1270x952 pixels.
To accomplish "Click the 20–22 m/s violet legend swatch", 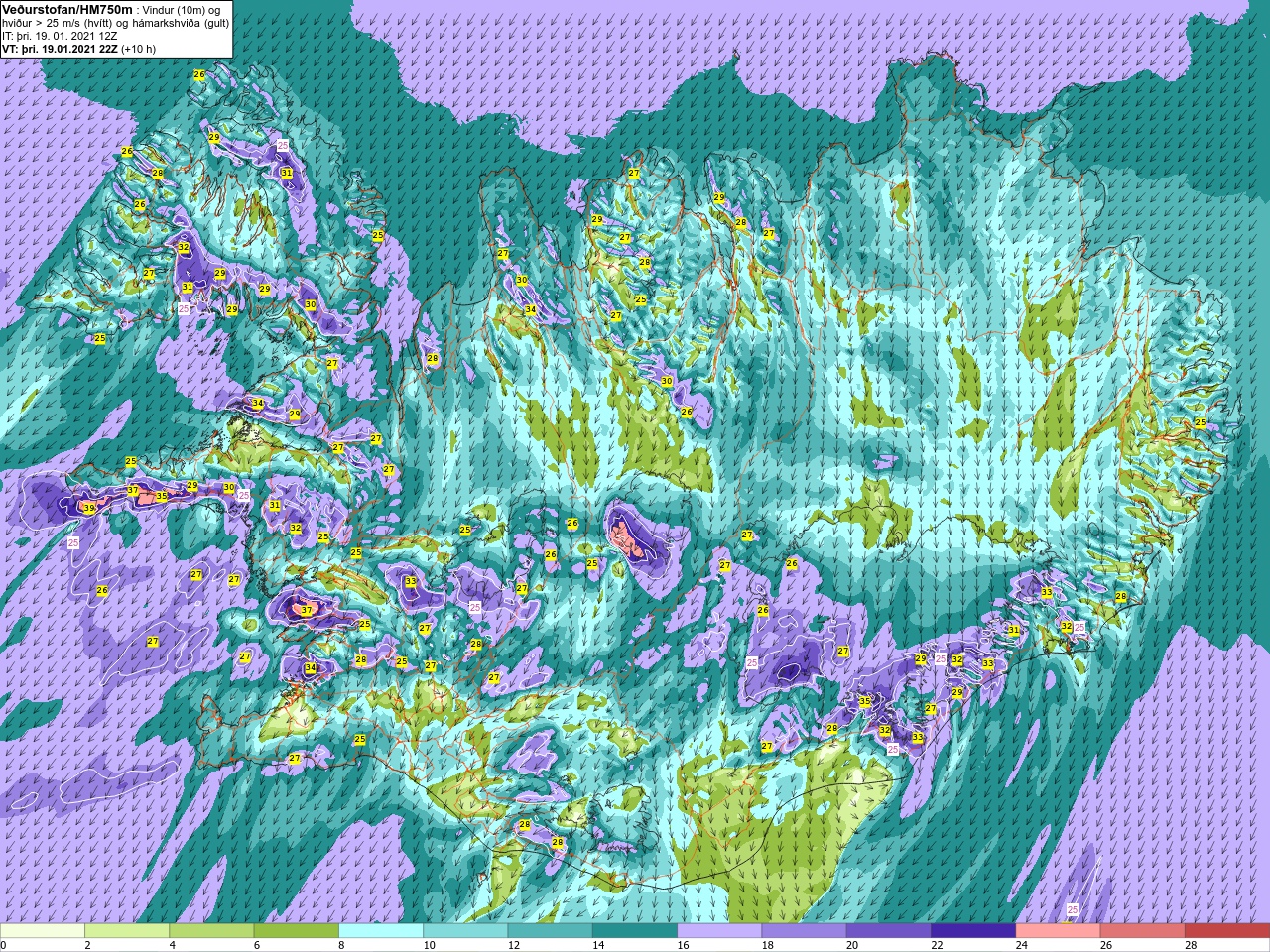I will [889, 931].
